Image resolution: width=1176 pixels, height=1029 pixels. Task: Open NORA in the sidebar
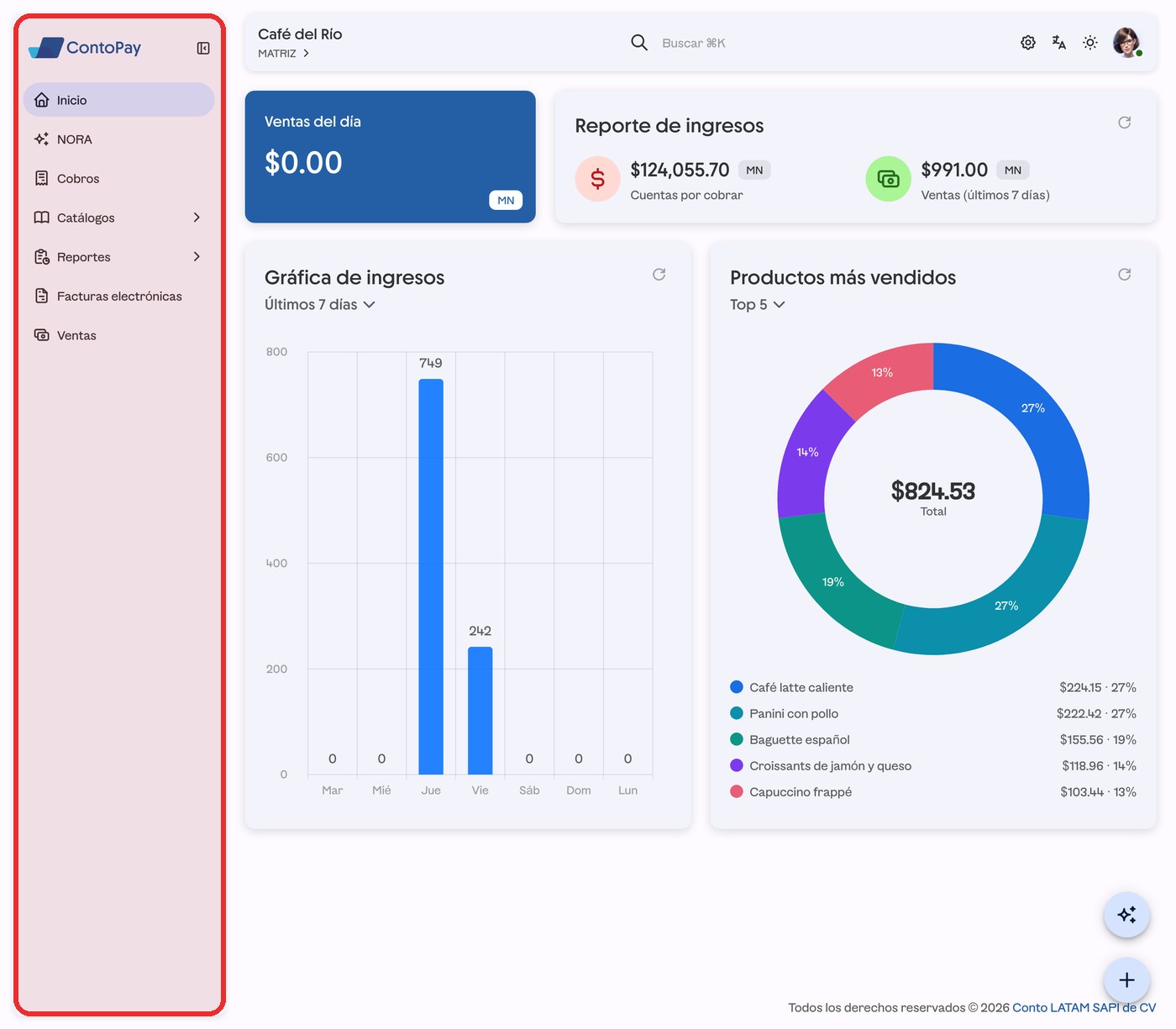click(x=118, y=139)
